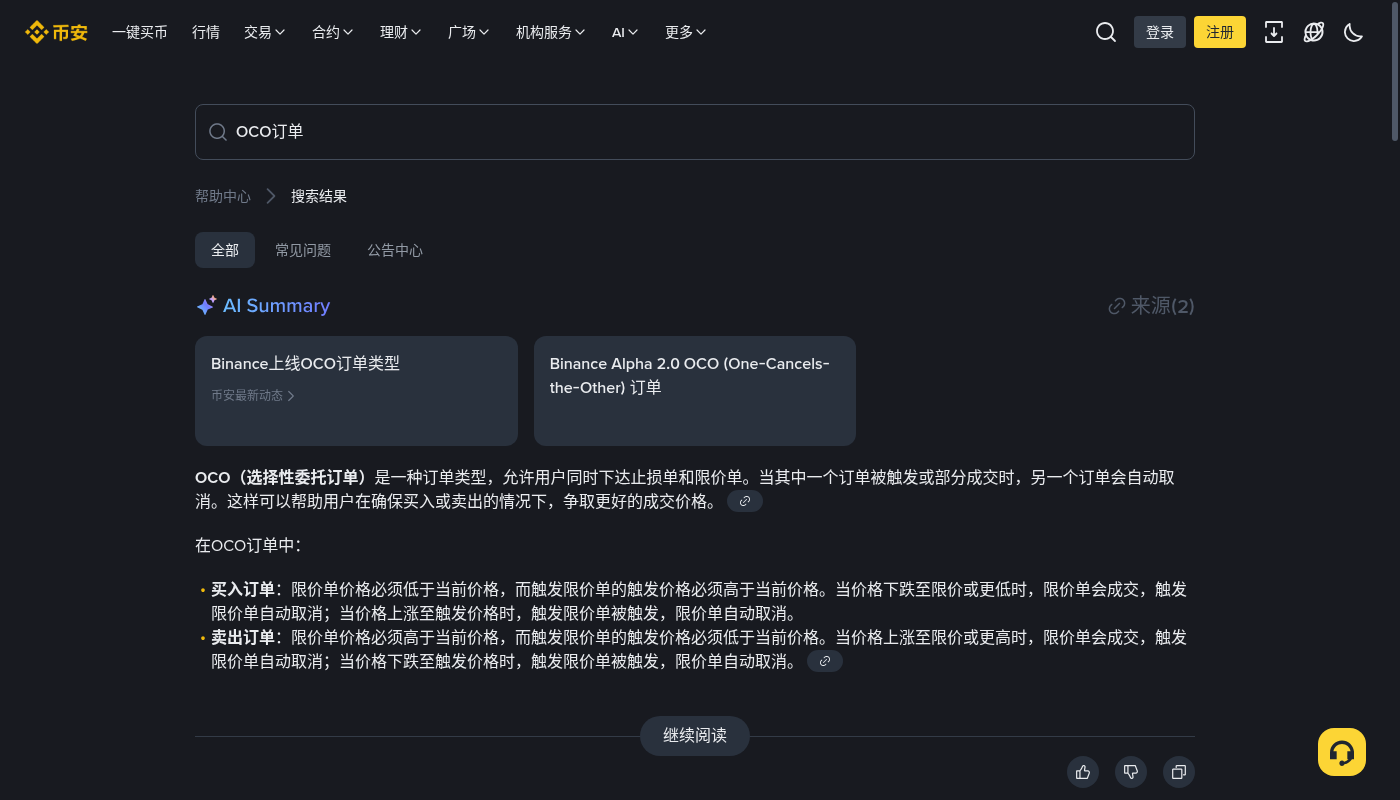Click the download app icon
Viewport: 1400px width, 800px height.
pos(1274,32)
